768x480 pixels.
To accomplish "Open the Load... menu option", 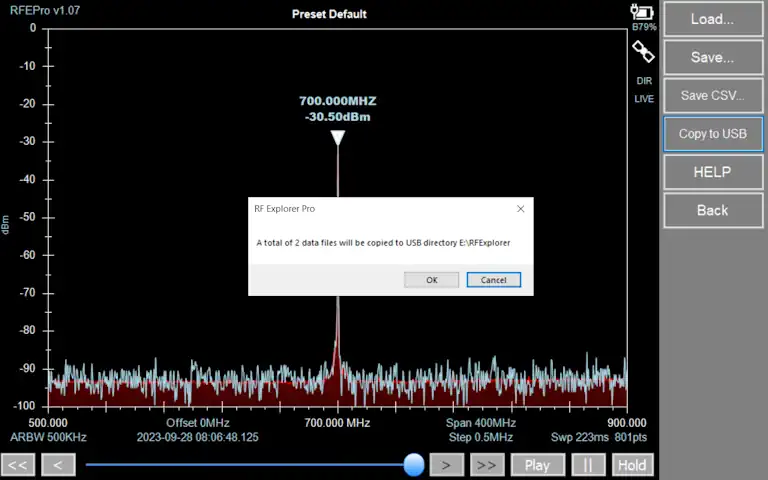I will [x=712, y=19].
